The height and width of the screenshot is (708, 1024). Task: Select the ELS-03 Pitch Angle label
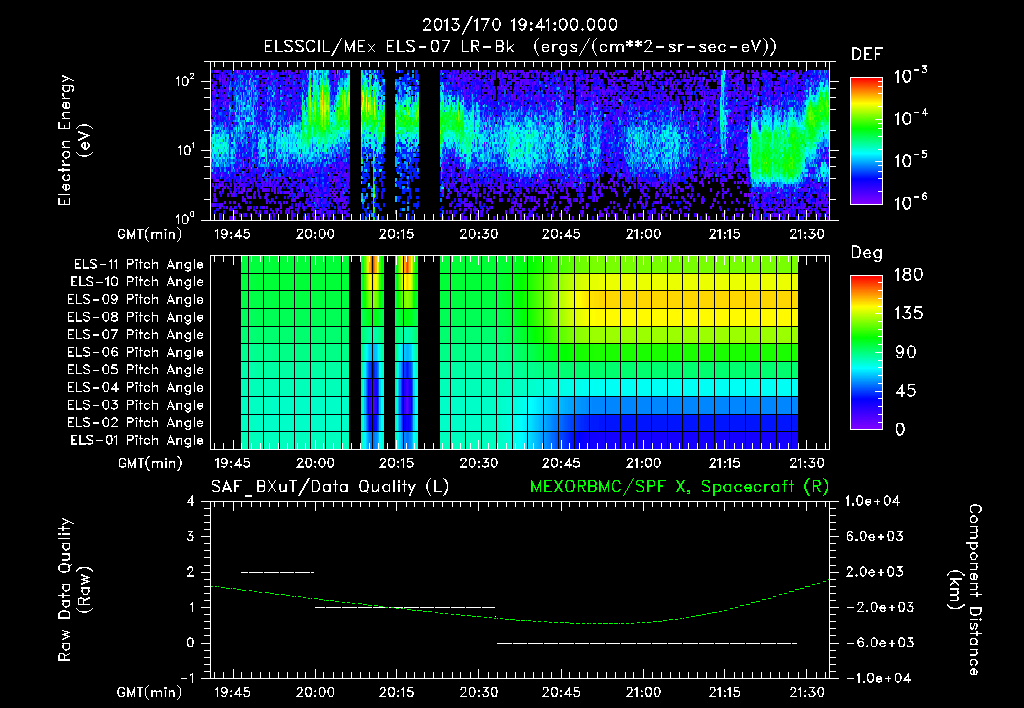point(136,406)
